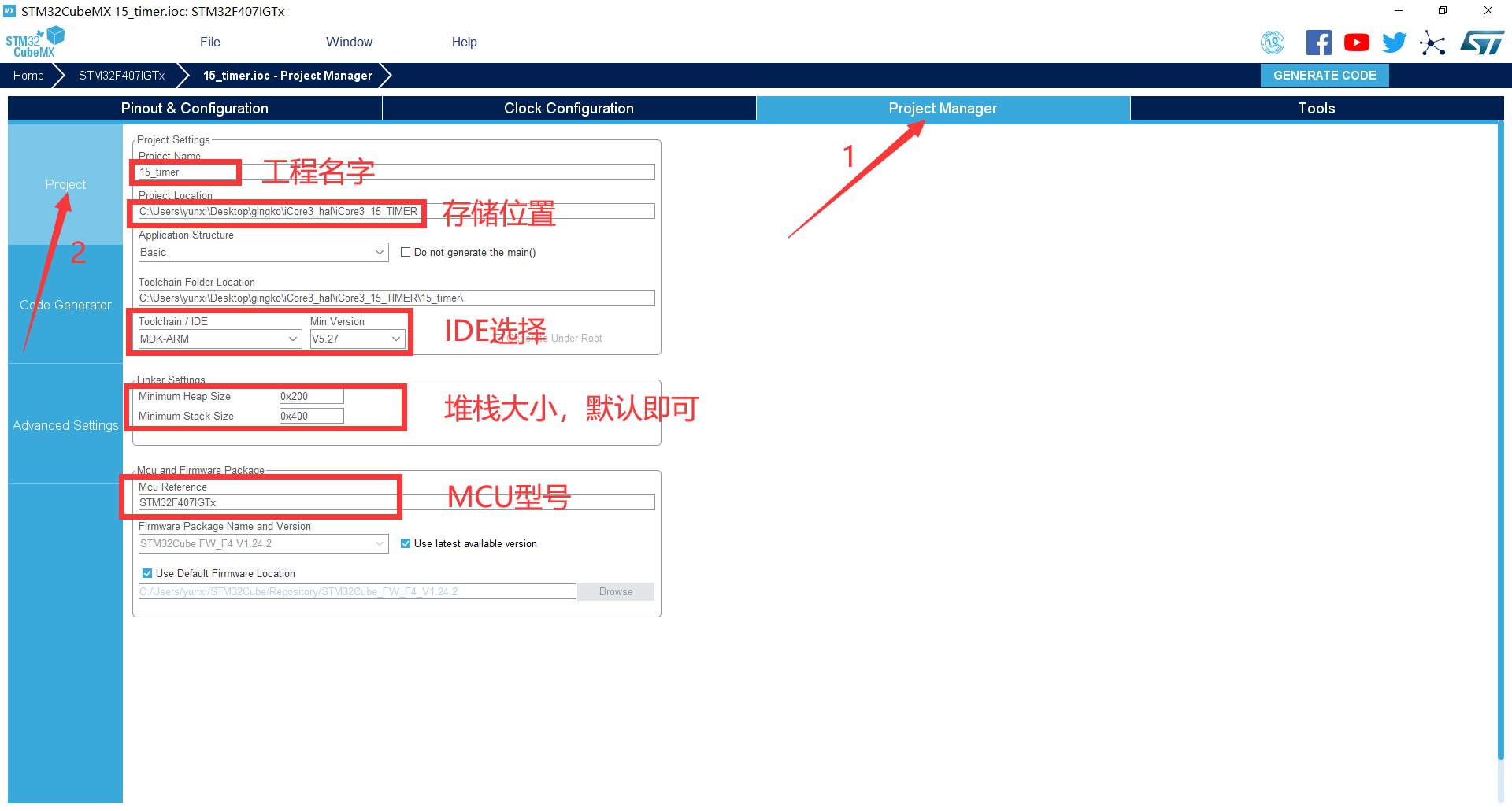Image resolution: width=1512 pixels, height=811 pixels.
Task: Select the Project side tab
Action: [x=65, y=184]
